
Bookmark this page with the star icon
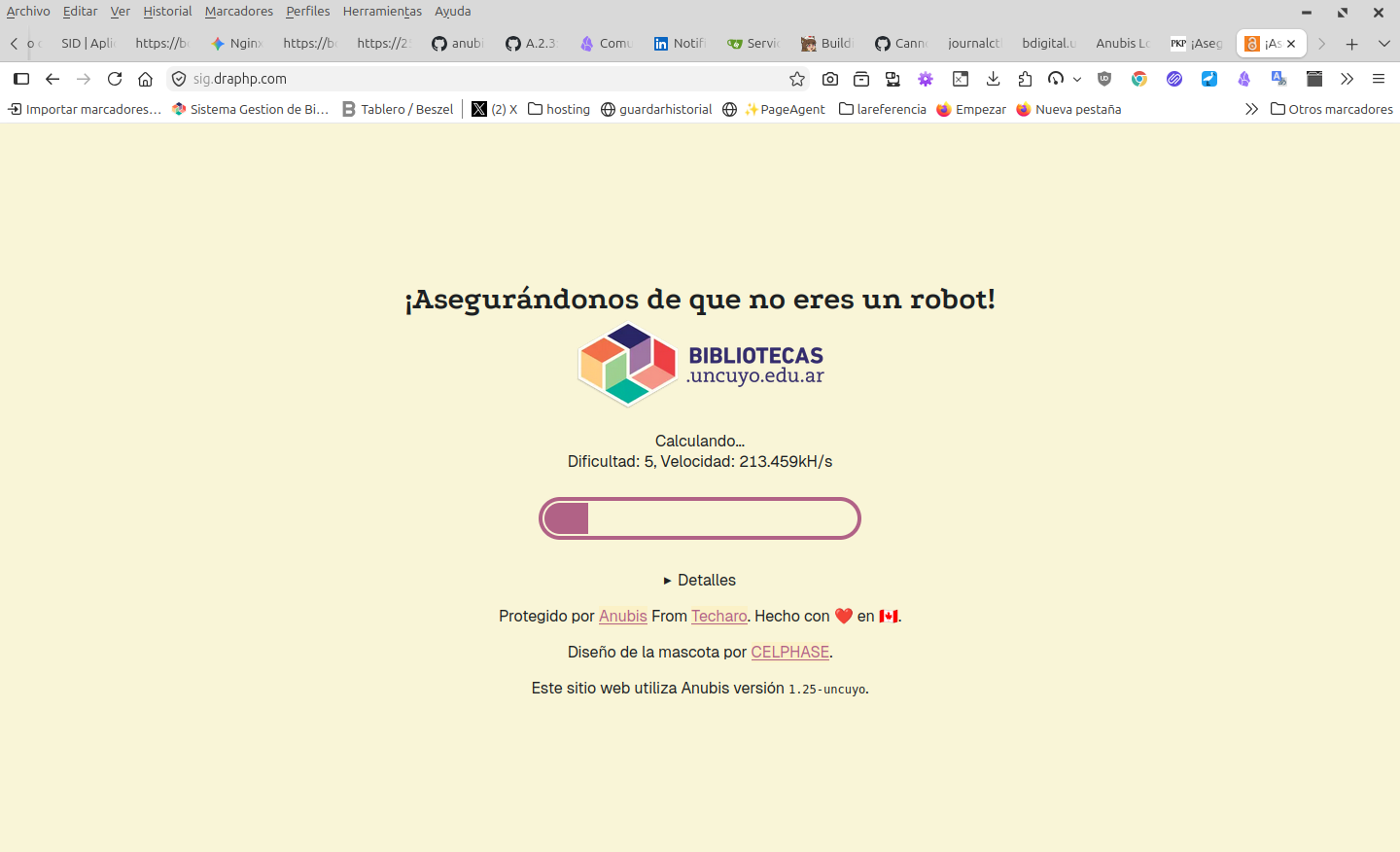pyautogui.click(x=797, y=79)
